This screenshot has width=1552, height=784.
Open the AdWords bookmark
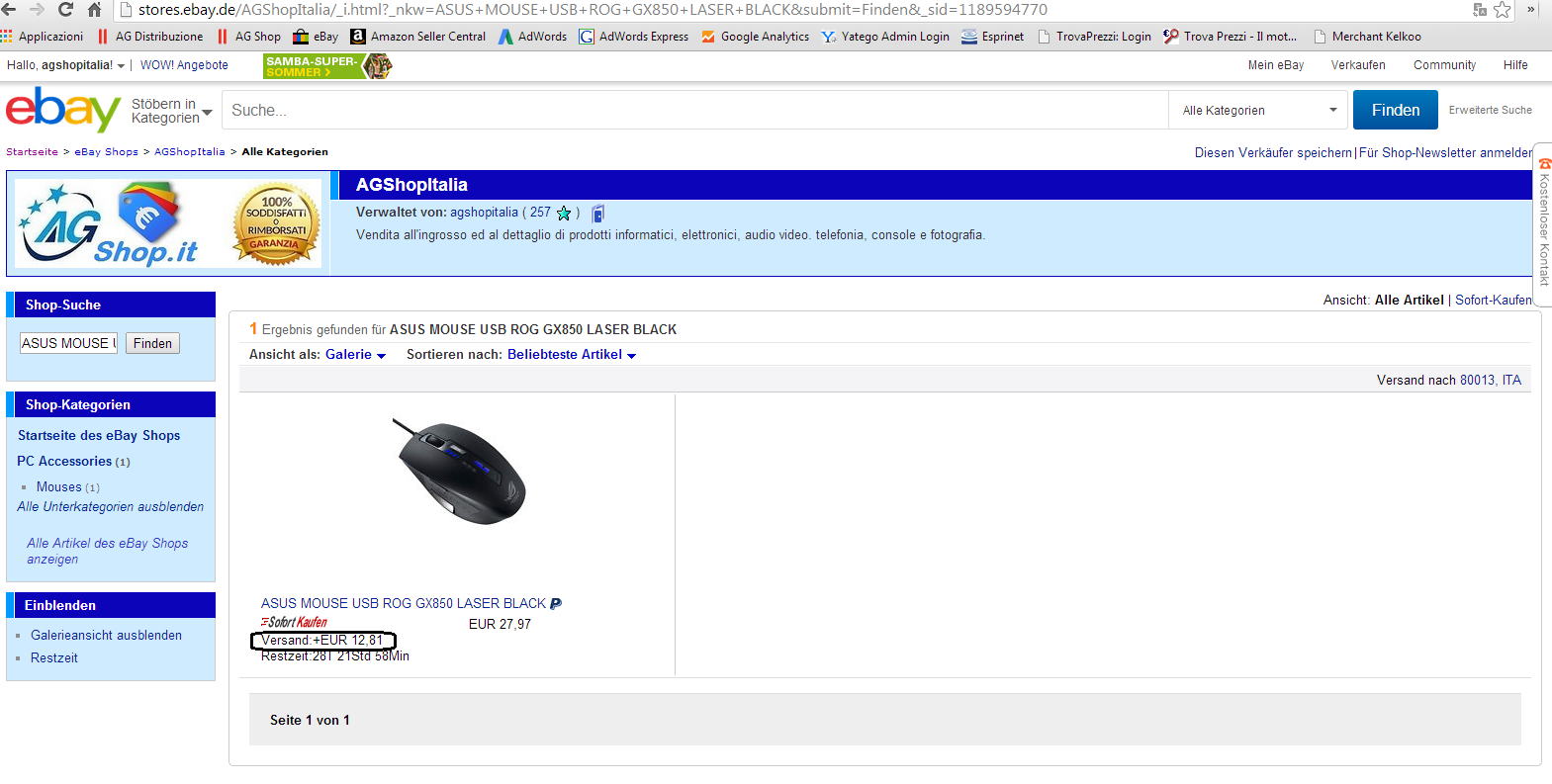point(532,37)
